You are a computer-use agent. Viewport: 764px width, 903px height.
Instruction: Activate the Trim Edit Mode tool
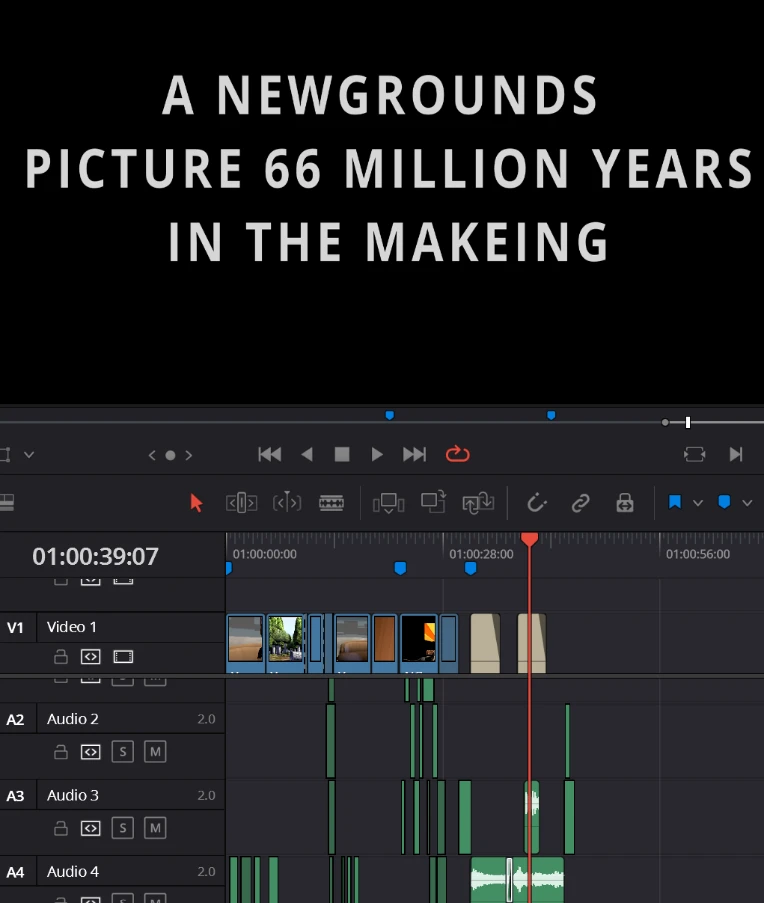(x=241, y=503)
